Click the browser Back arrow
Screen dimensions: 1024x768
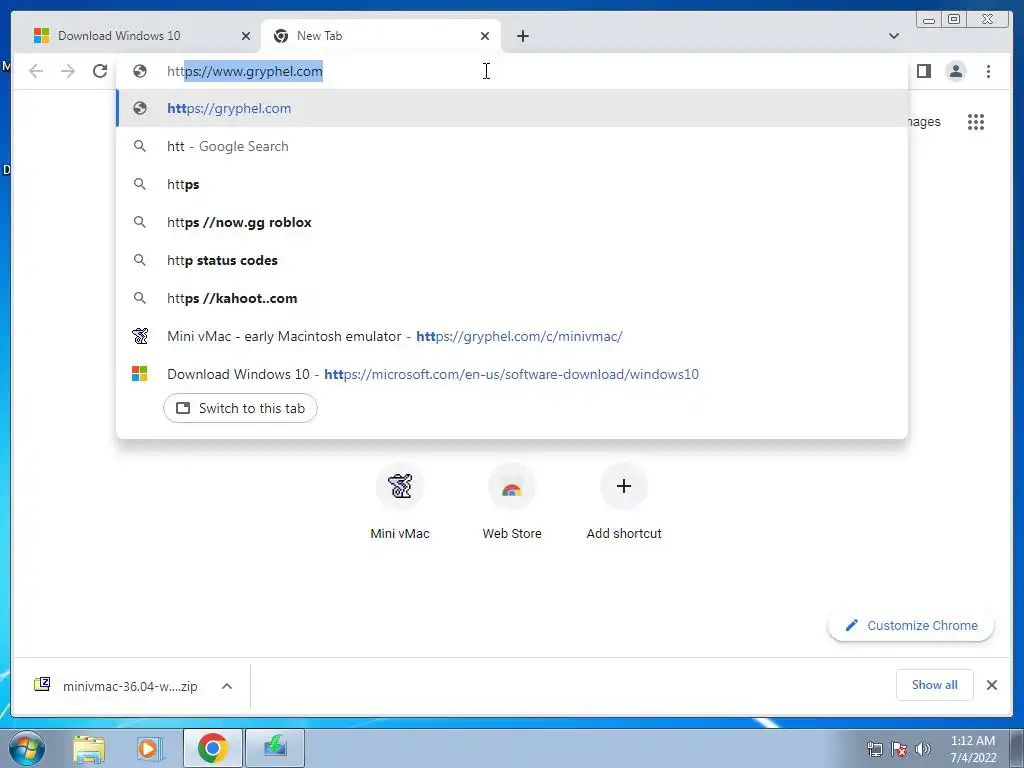pos(36,71)
